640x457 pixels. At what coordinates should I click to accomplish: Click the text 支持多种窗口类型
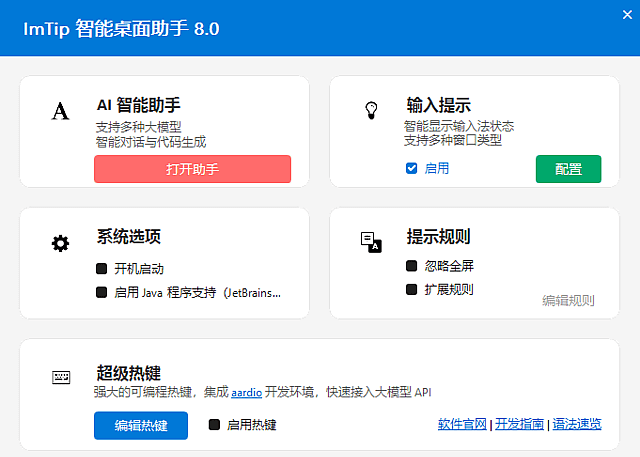(x=453, y=140)
